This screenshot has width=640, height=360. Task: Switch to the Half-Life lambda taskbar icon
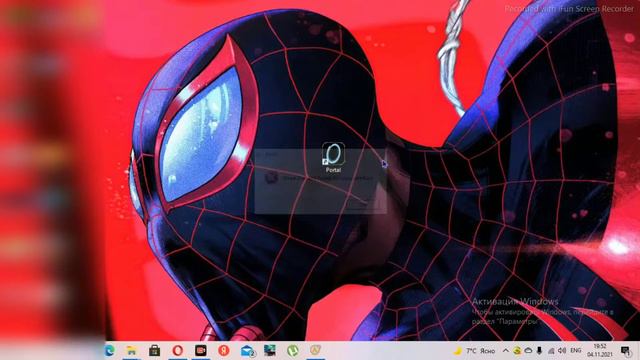(x=315, y=350)
